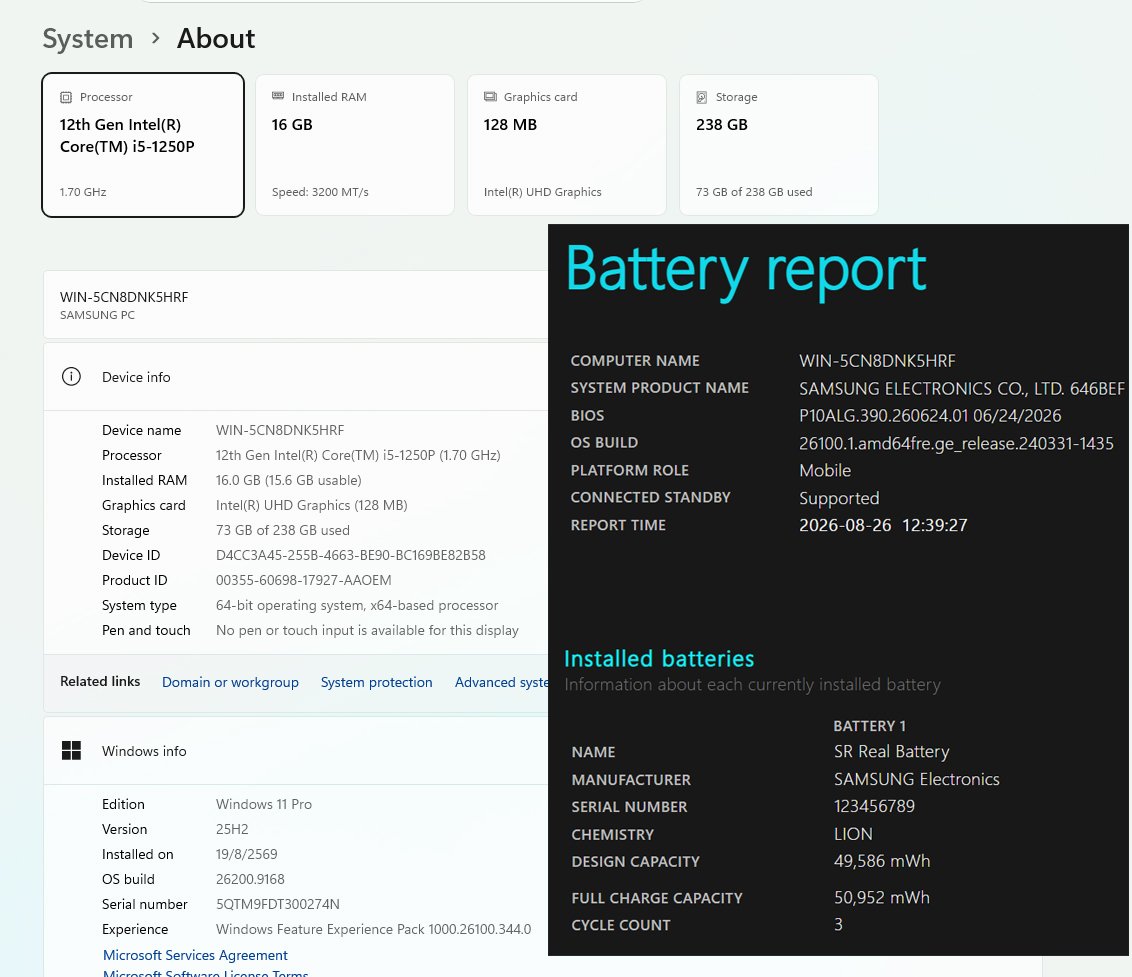Screen dimensions: 1132x977
Task: Click the Graphics card icon
Action: (490, 96)
